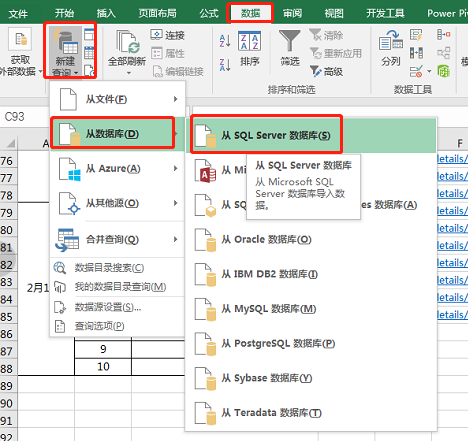Select row header 89

[x=8, y=386]
